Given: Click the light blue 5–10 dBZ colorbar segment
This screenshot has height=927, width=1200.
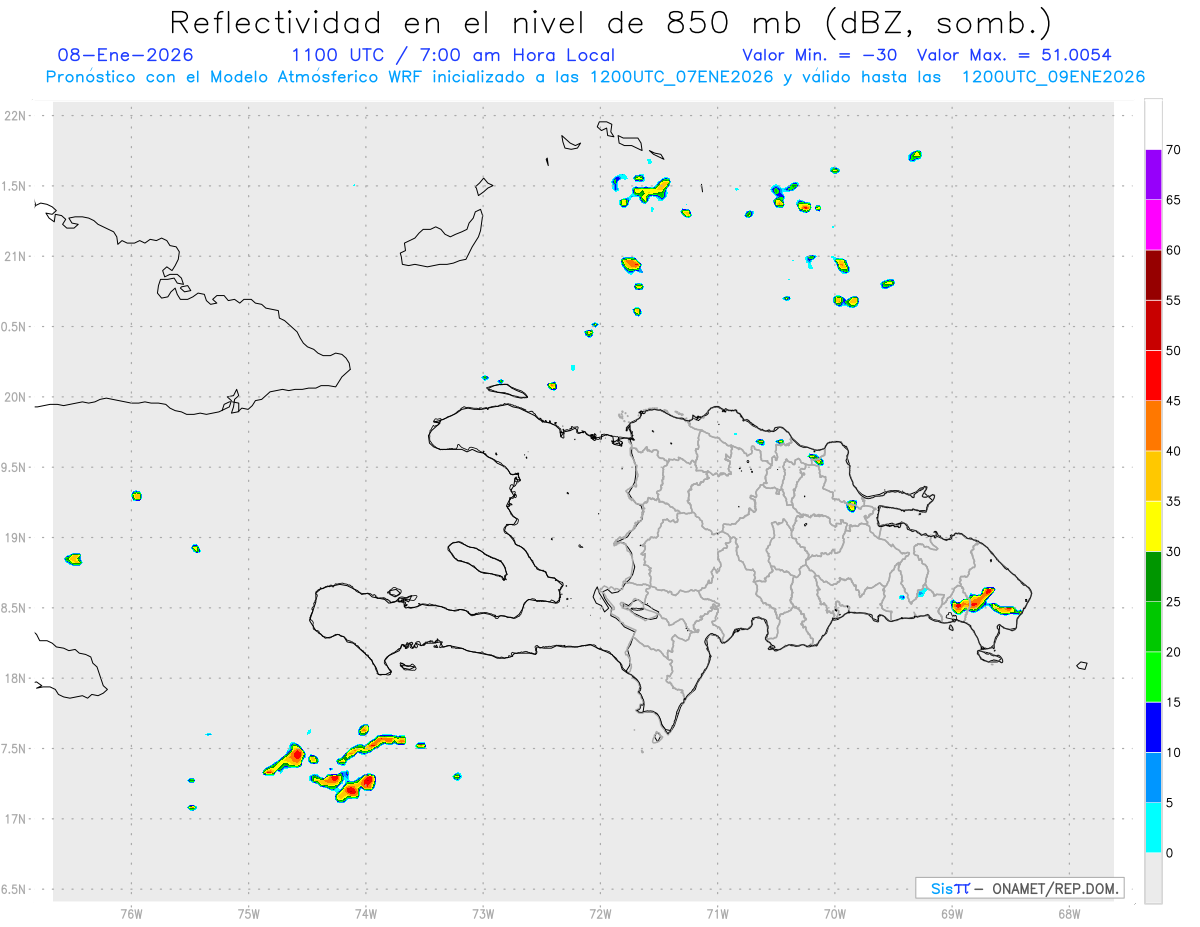Looking at the screenshot, I should click(x=1153, y=778).
